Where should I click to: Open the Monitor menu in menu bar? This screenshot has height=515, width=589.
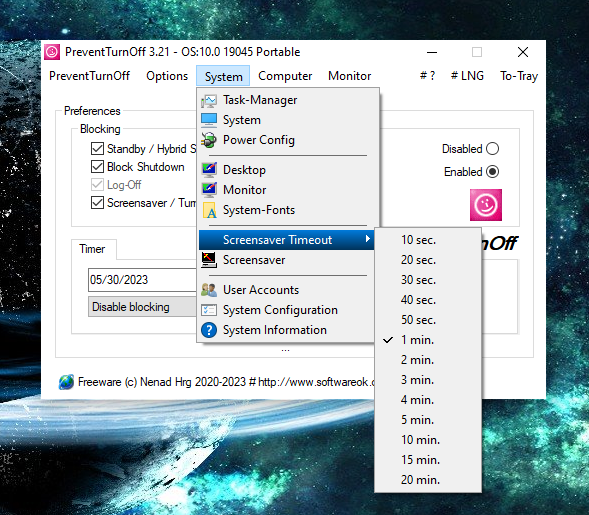pos(349,76)
